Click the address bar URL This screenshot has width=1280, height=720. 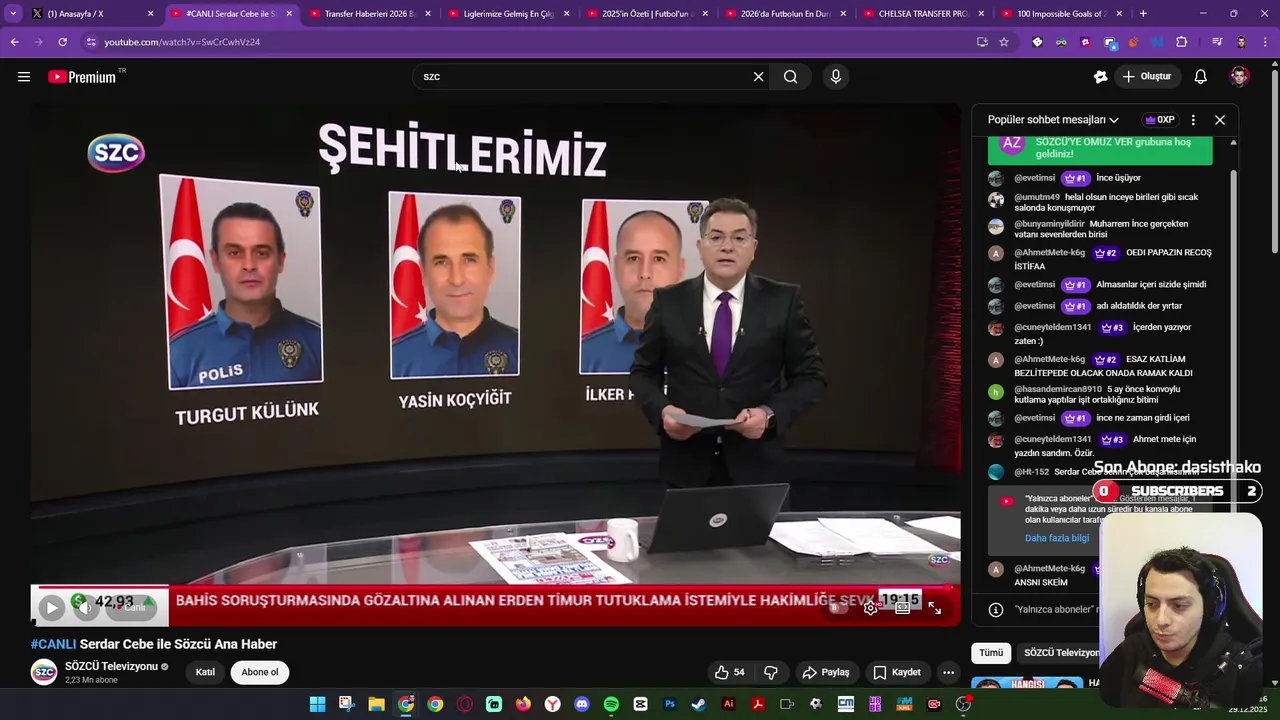(x=182, y=42)
